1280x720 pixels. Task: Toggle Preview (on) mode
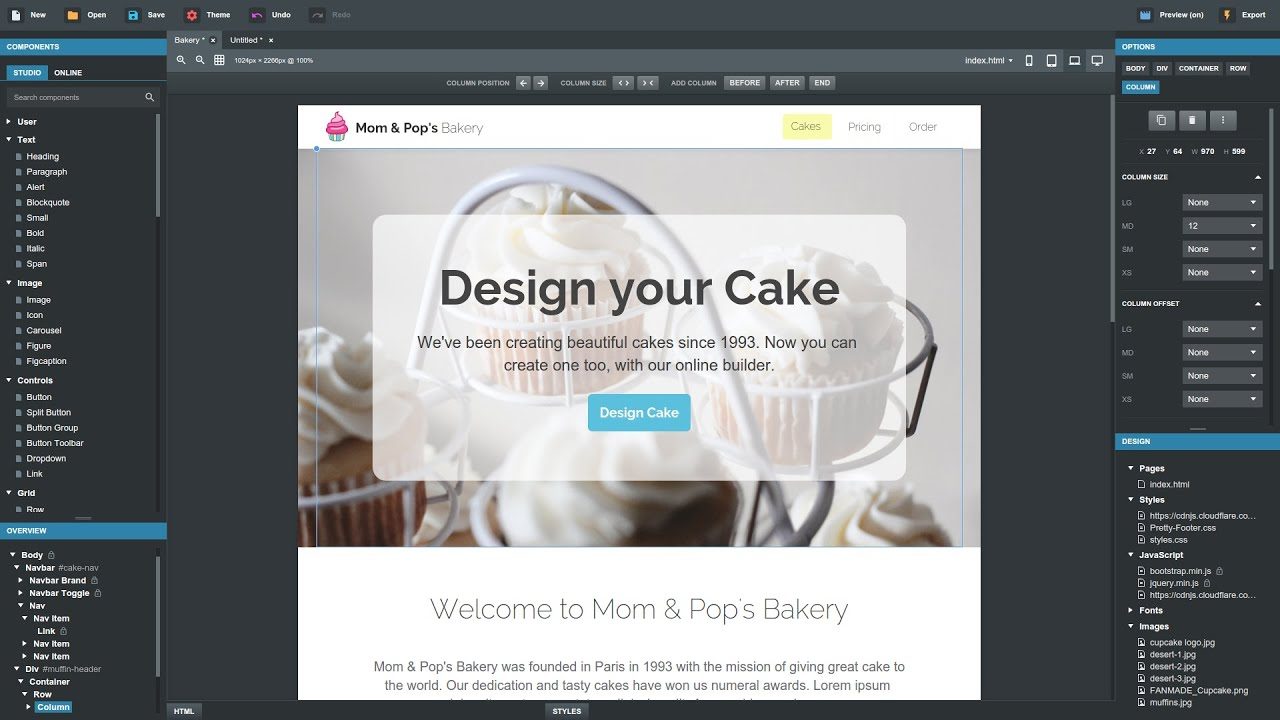click(1171, 15)
